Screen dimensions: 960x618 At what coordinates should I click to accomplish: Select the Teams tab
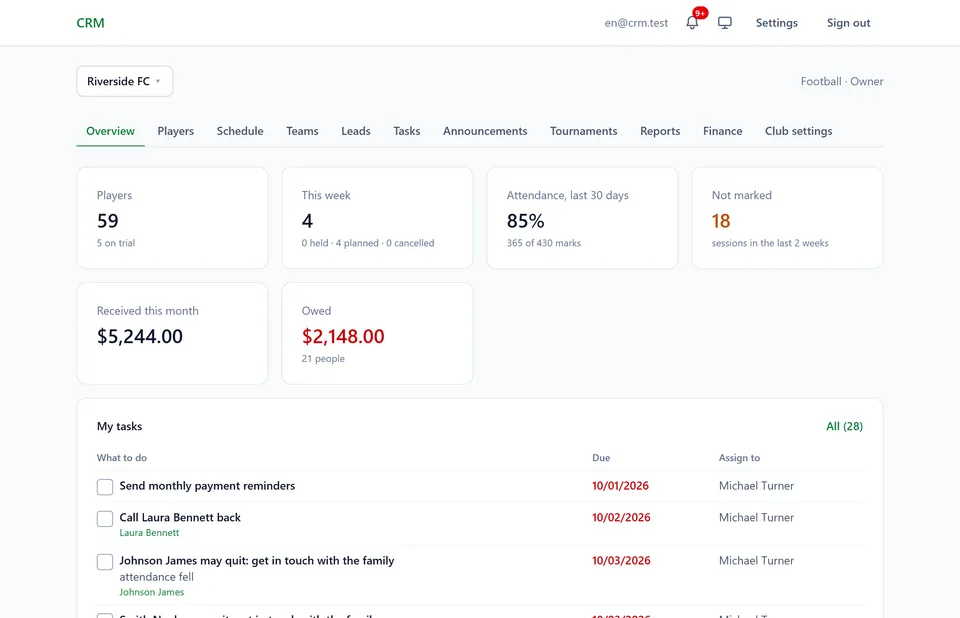click(x=302, y=131)
